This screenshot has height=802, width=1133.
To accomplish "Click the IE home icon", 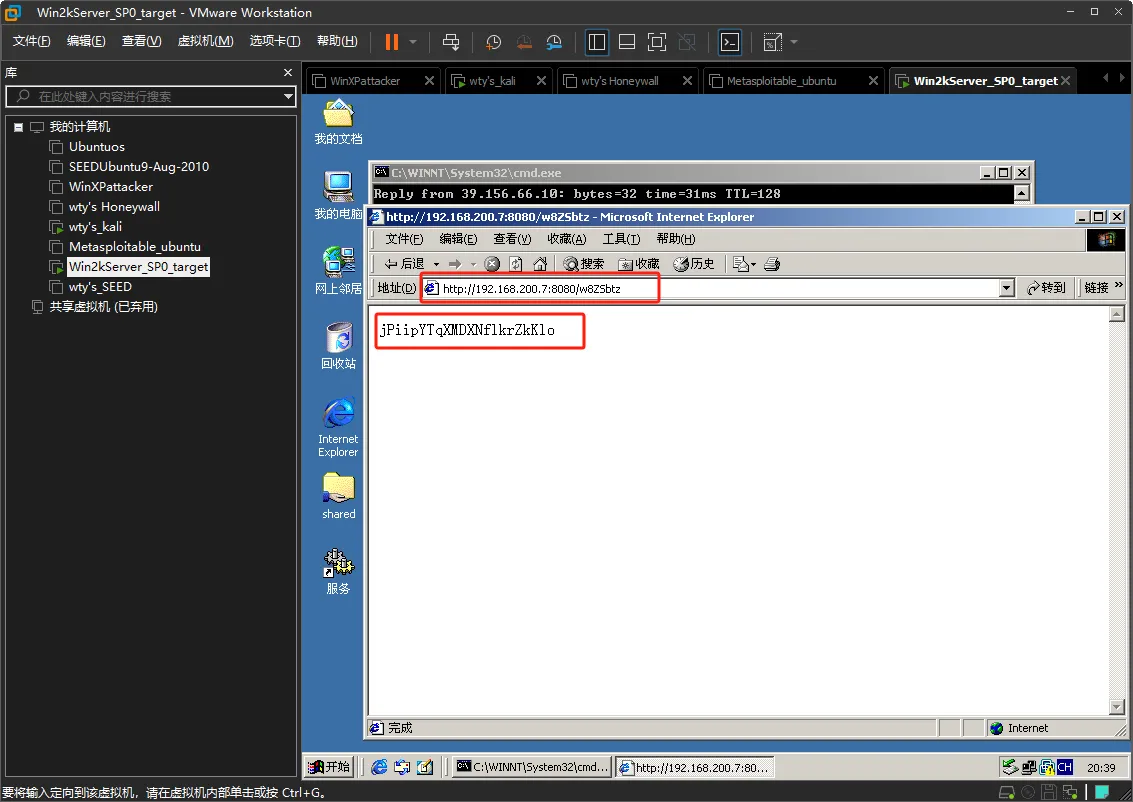I will [540, 264].
